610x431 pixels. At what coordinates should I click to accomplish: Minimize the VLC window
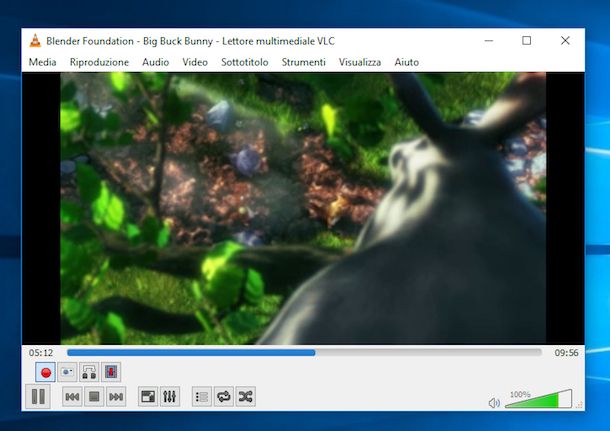click(x=489, y=40)
